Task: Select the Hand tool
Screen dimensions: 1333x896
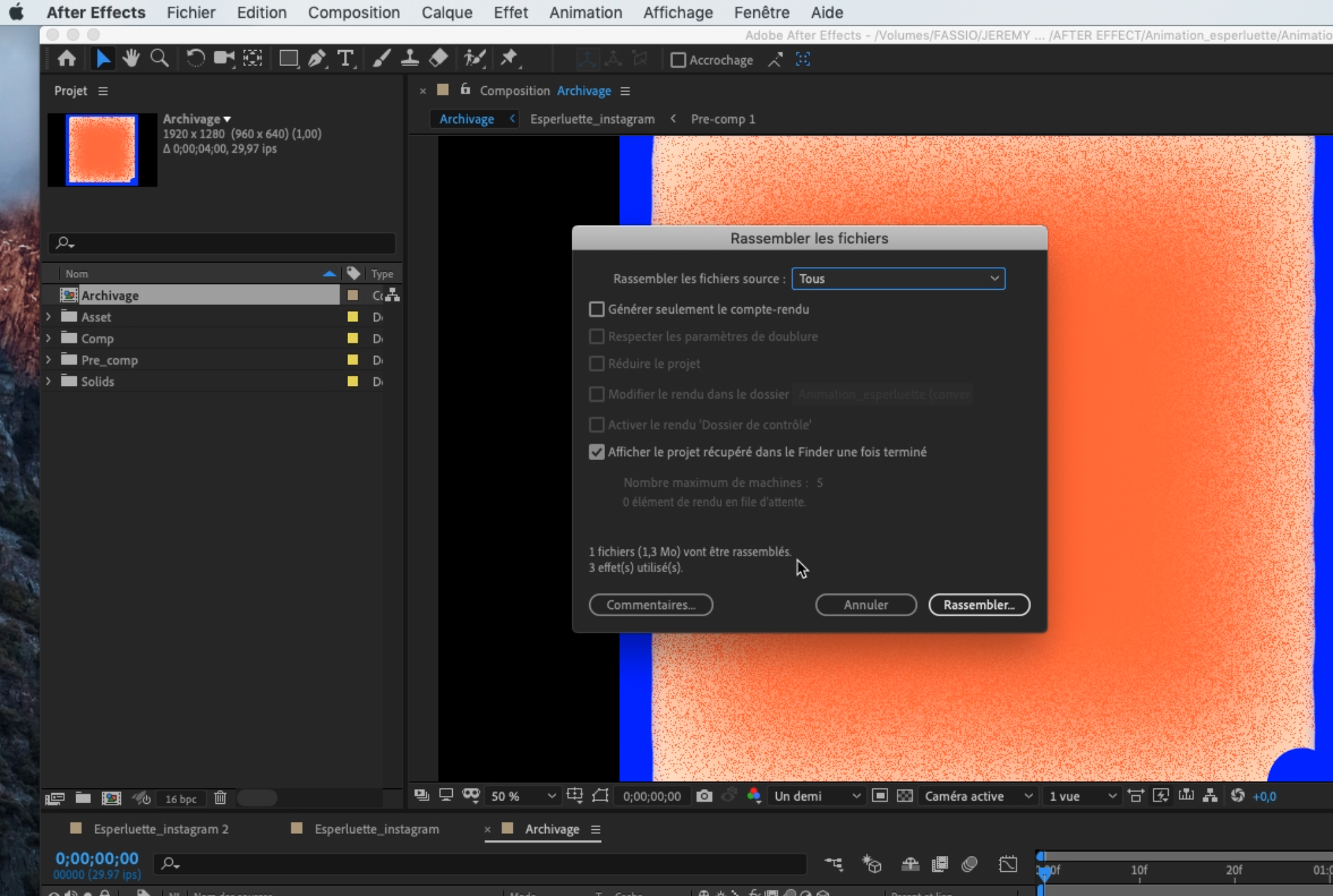Action: pyautogui.click(x=131, y=59)
